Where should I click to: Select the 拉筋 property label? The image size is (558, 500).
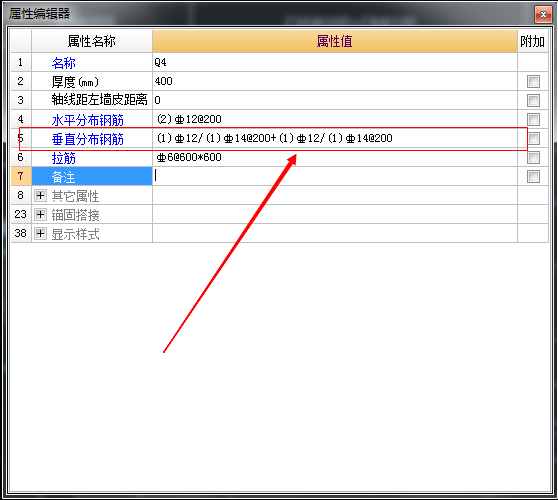click(x=63, y=158)
